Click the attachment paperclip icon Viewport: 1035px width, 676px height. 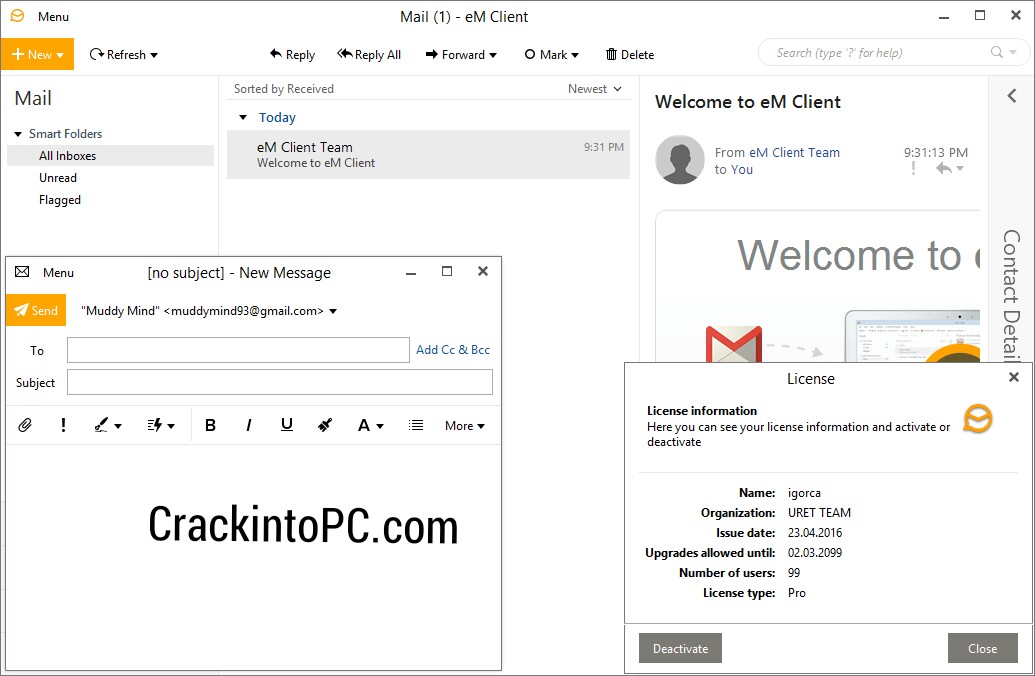pyautogui.click(x=25, y=425)
